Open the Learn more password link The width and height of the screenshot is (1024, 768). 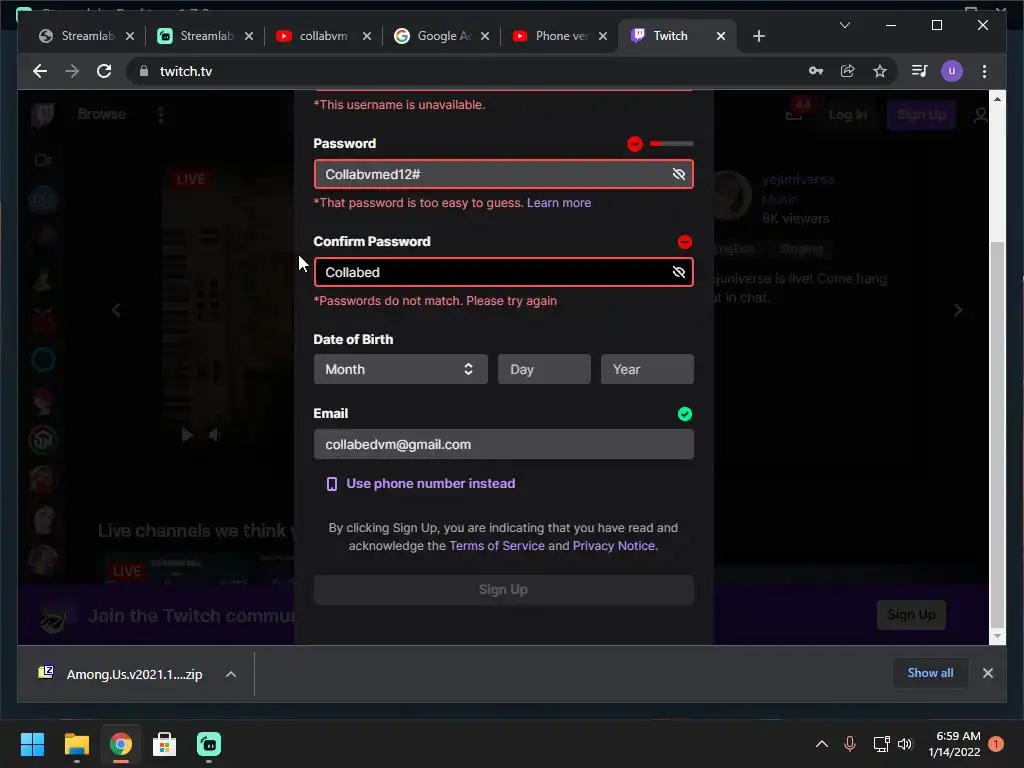point(559,202)
